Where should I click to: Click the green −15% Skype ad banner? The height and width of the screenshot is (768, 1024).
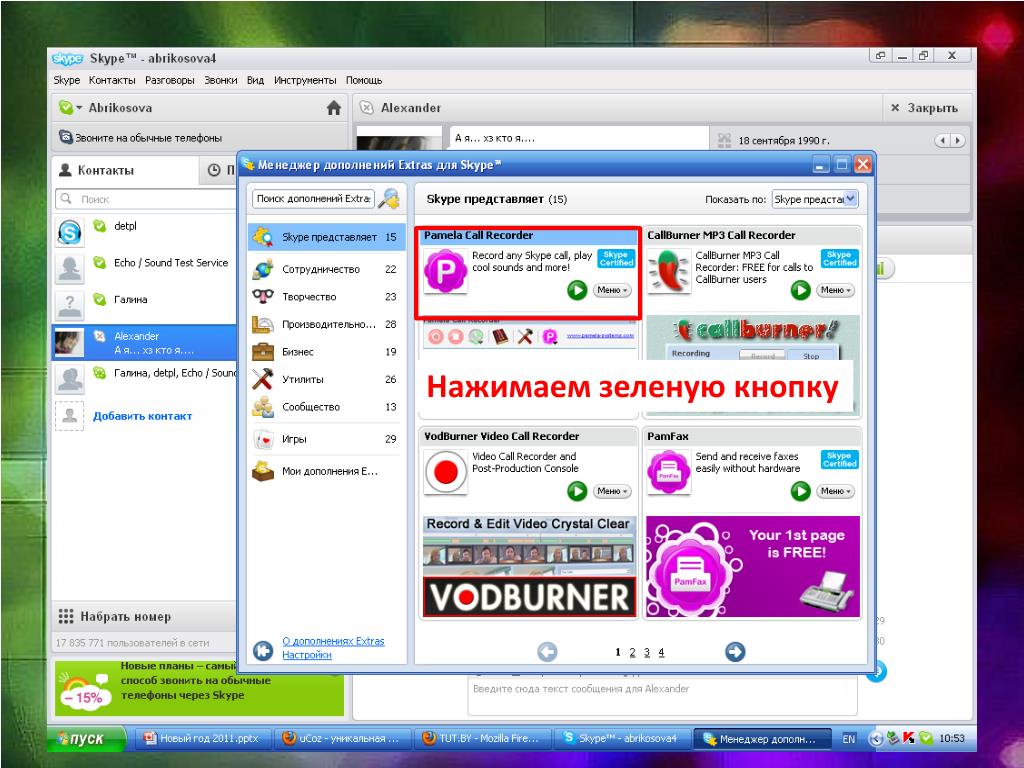(199, 688)
